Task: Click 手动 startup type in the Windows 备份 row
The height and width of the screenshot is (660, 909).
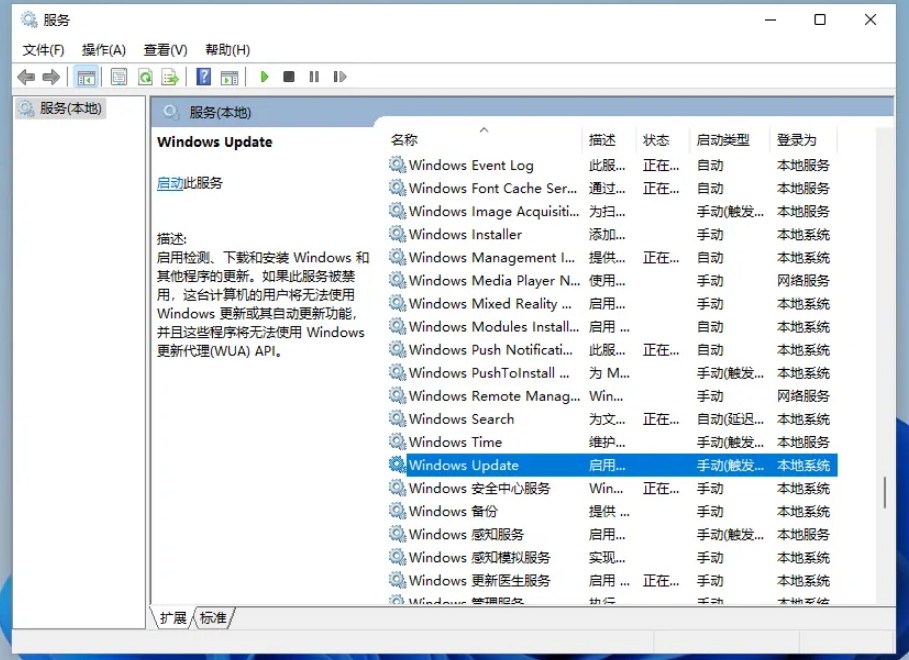Action: [710, 511]
